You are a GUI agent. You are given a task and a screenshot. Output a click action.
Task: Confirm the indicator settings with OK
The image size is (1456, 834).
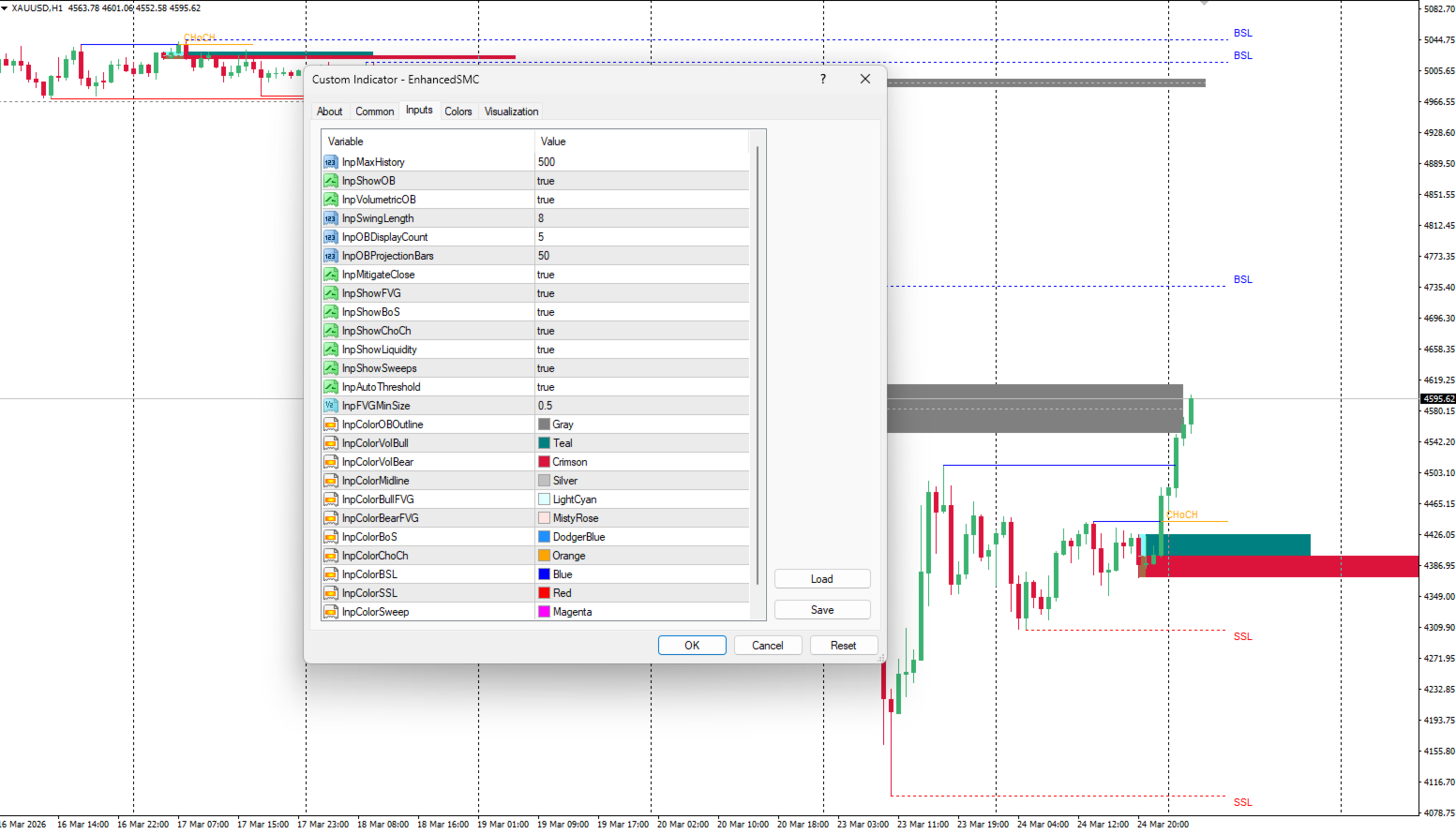692,646
